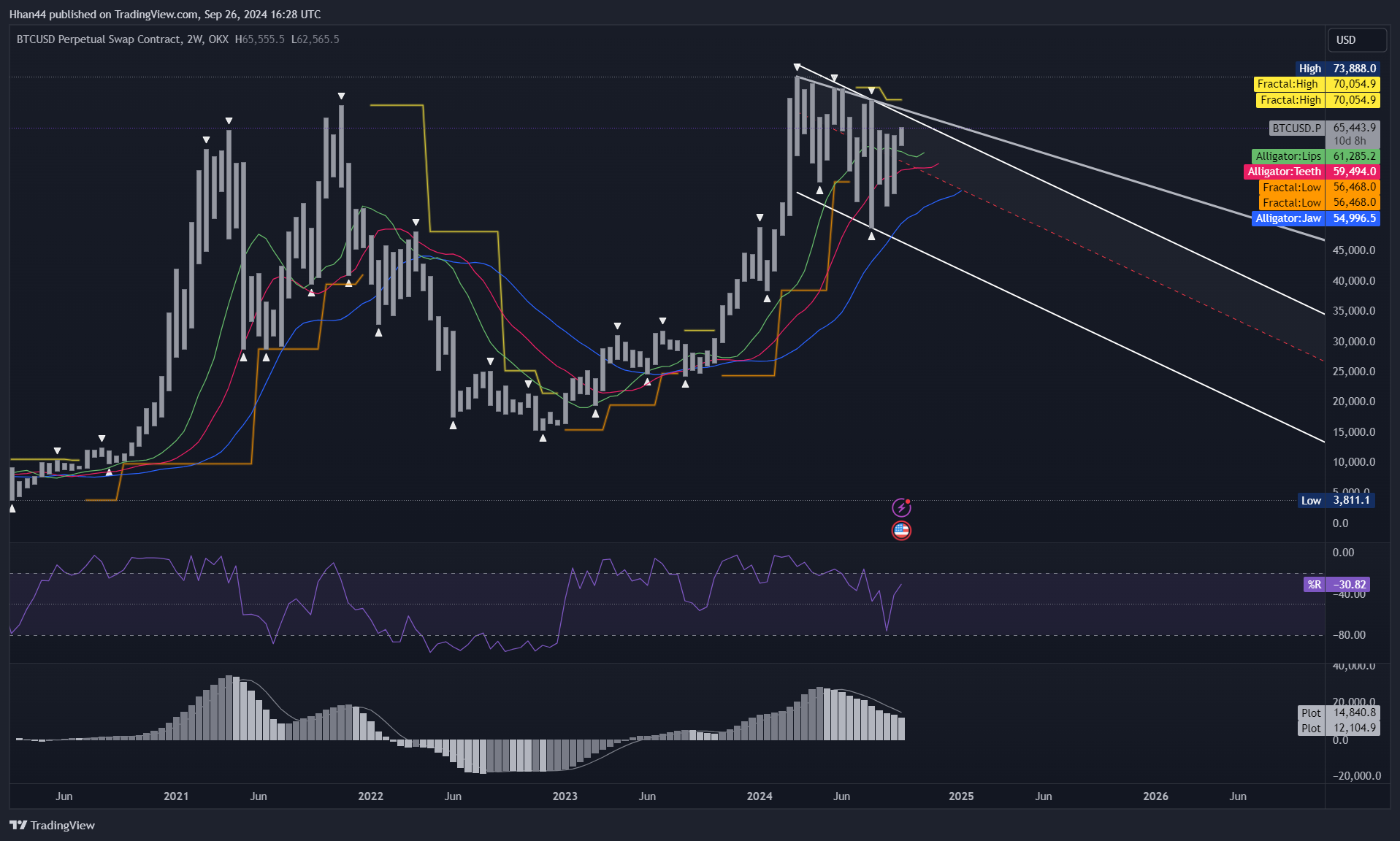Click the 35,000.0 price axis label

point(1354,311)
